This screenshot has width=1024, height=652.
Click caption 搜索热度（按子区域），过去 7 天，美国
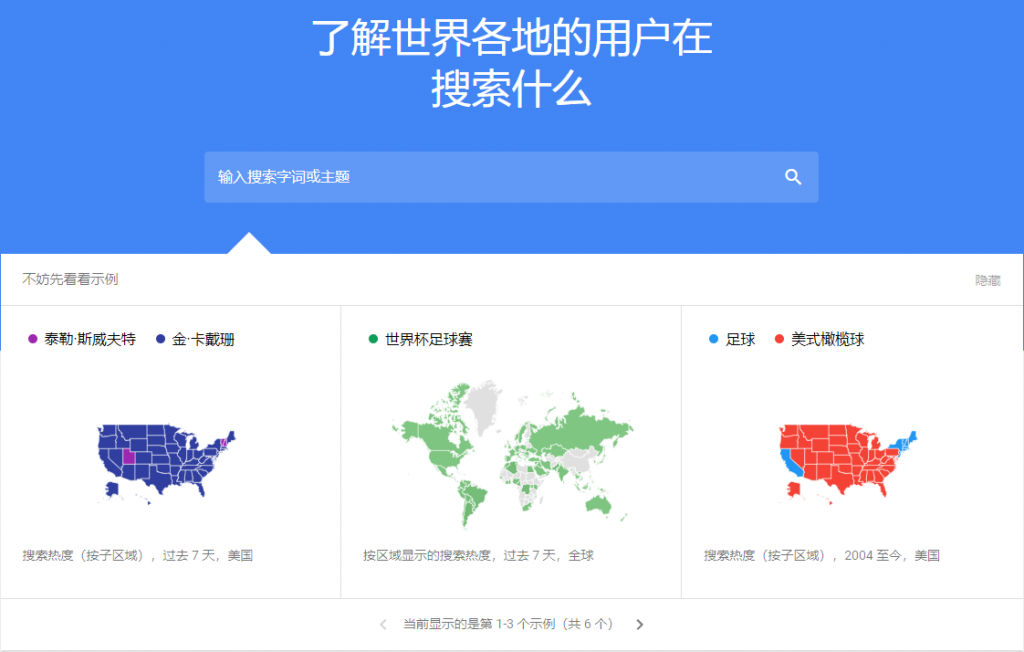[138, 555]
